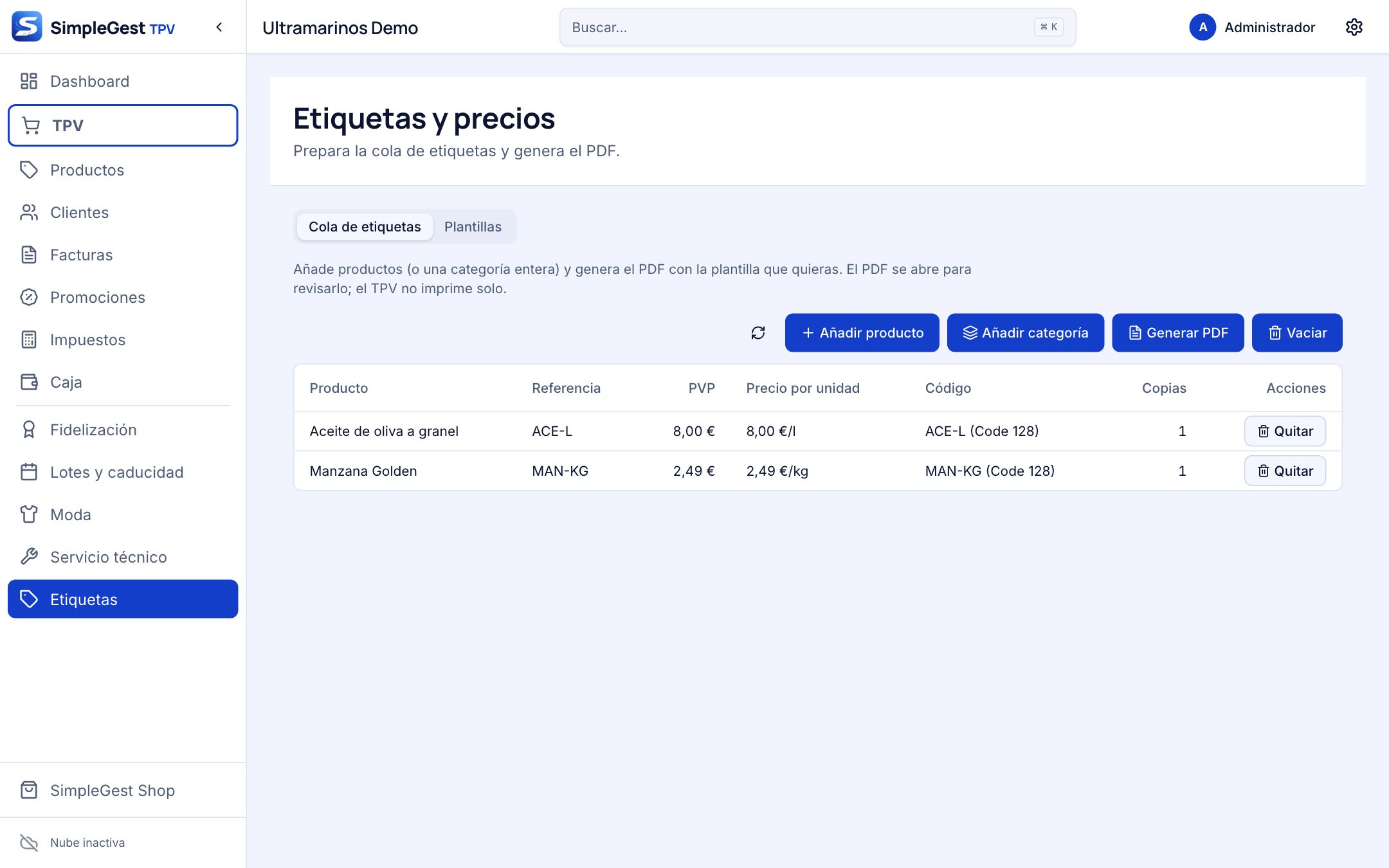
Task: Click the Fidelización award icon
Action: point(29,429)
